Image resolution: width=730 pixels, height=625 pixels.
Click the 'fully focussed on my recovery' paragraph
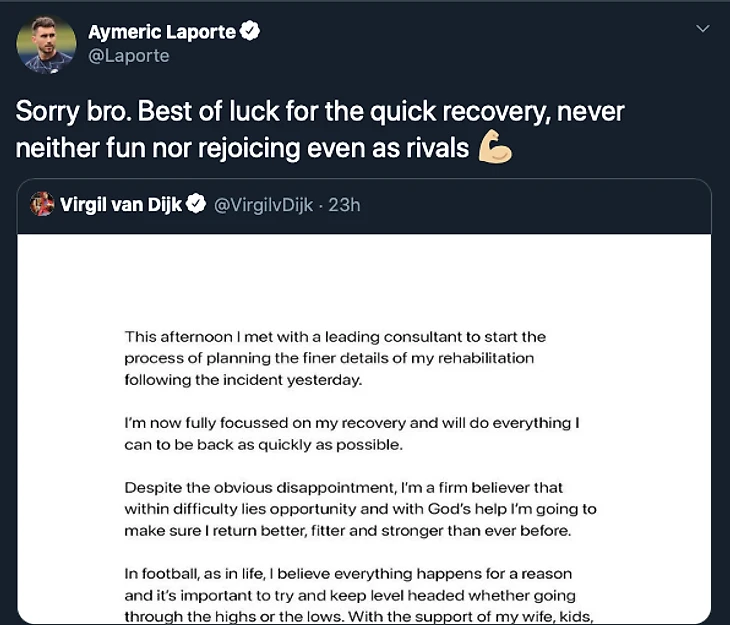pos(352,434)
